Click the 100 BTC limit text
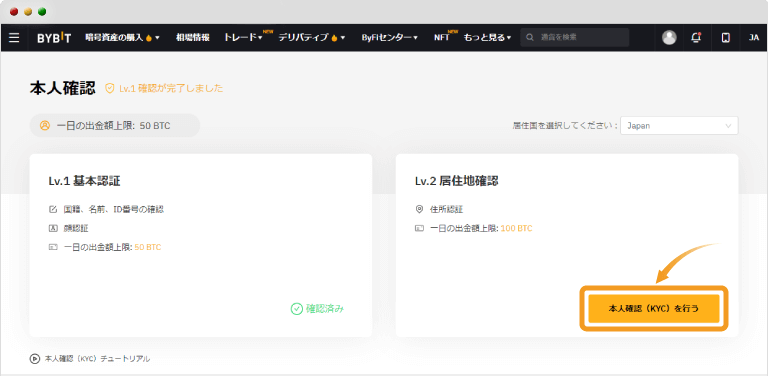Image resolution: width=768 pixels, height=376 pixels. coord(516,228)
